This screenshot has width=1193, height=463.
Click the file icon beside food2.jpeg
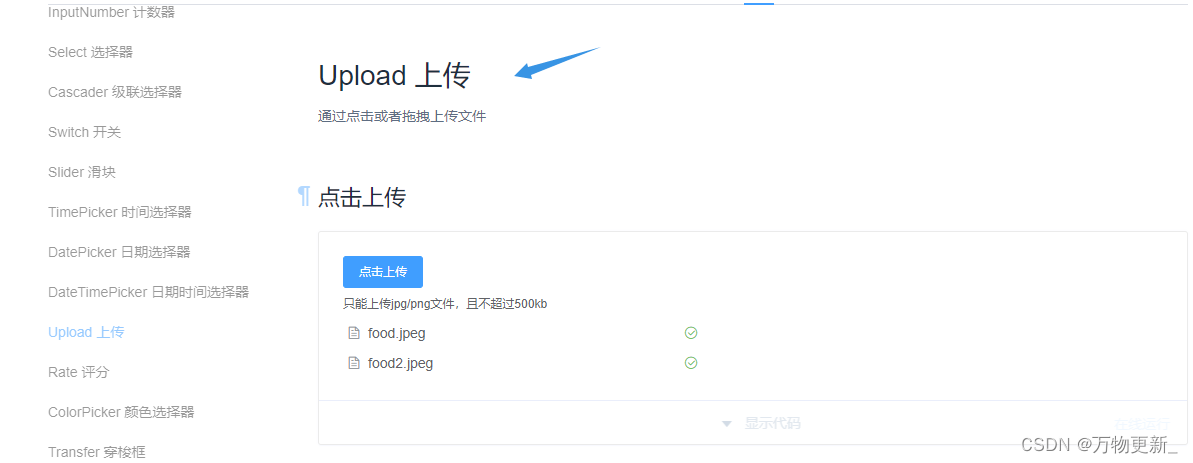353,363
